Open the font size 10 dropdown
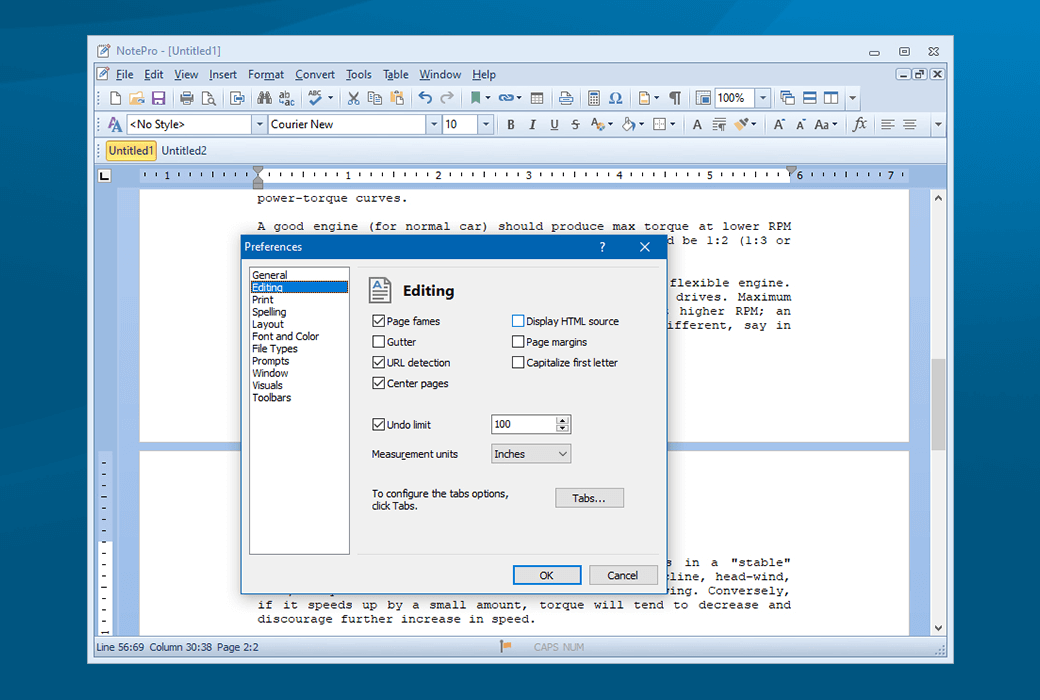This screenshot has height=700, width=1040. point(486,124)
